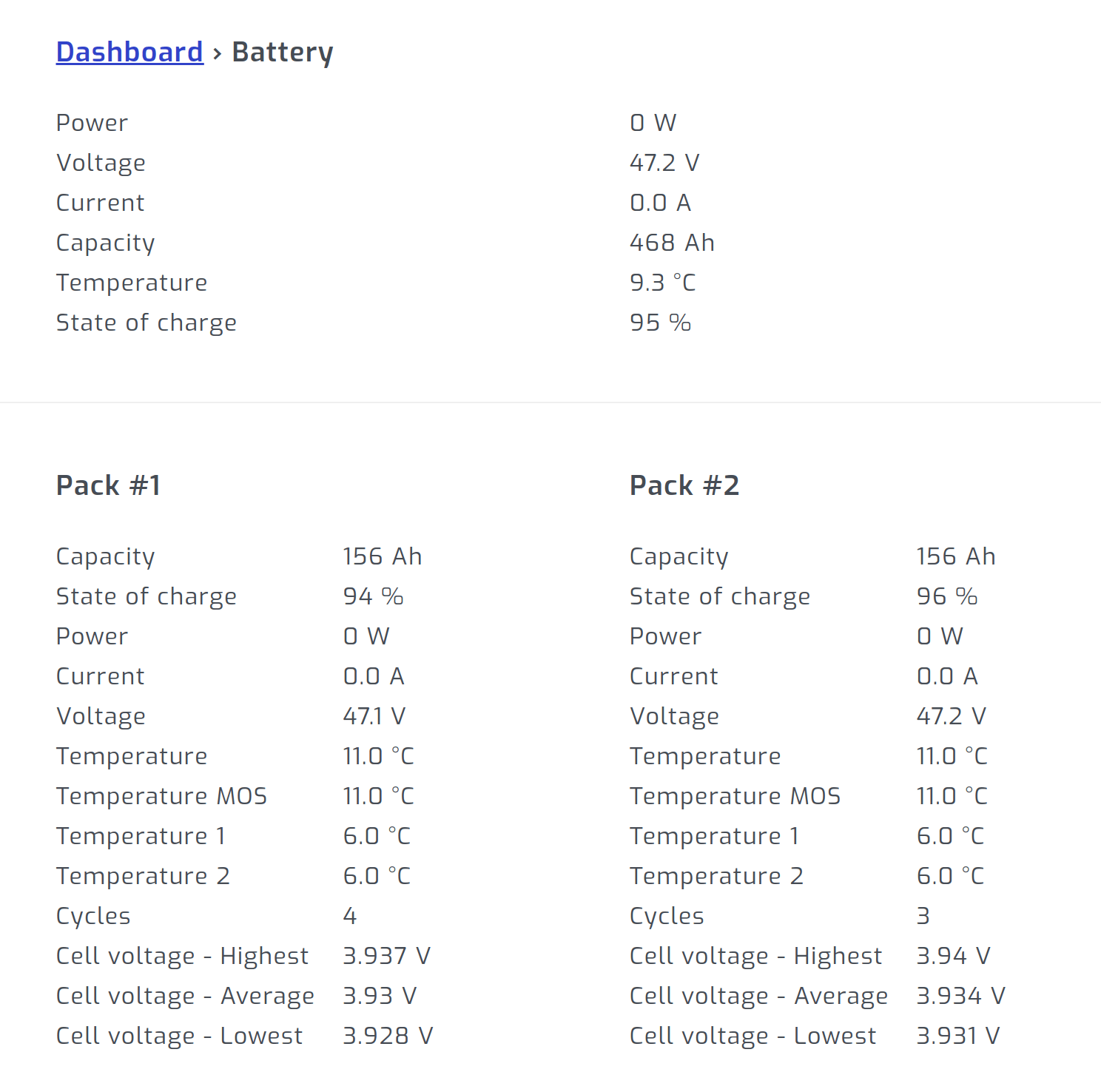The width and height of the screenshot is (1101, 1092).
Task: Select Pack #1 Cycles count 4
Action: click(349, 915)
